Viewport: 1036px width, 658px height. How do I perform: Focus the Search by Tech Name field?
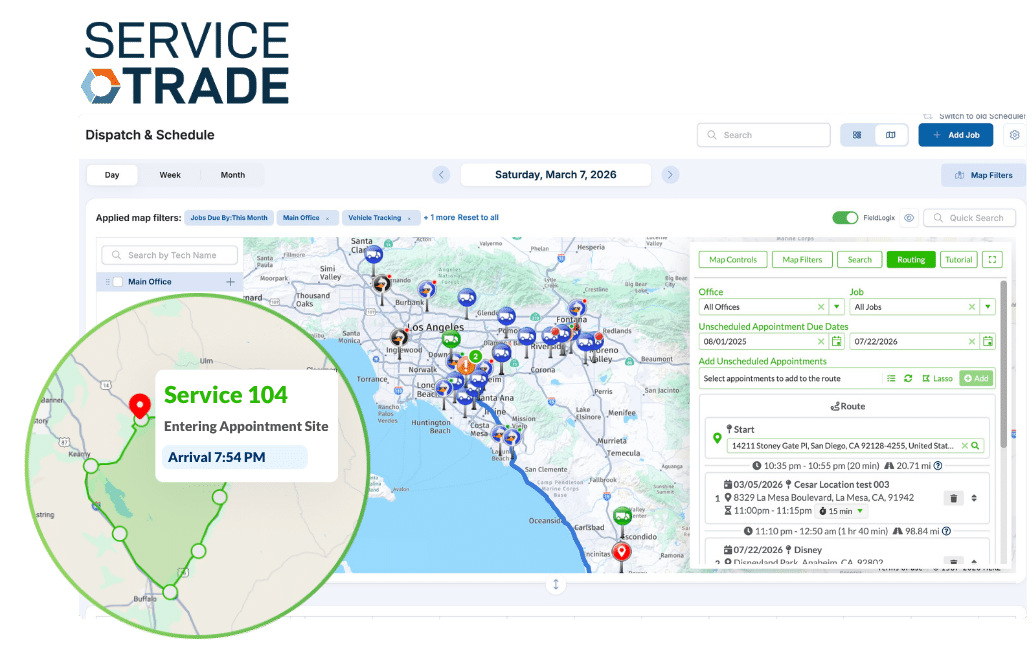click(x=170, y=255)
